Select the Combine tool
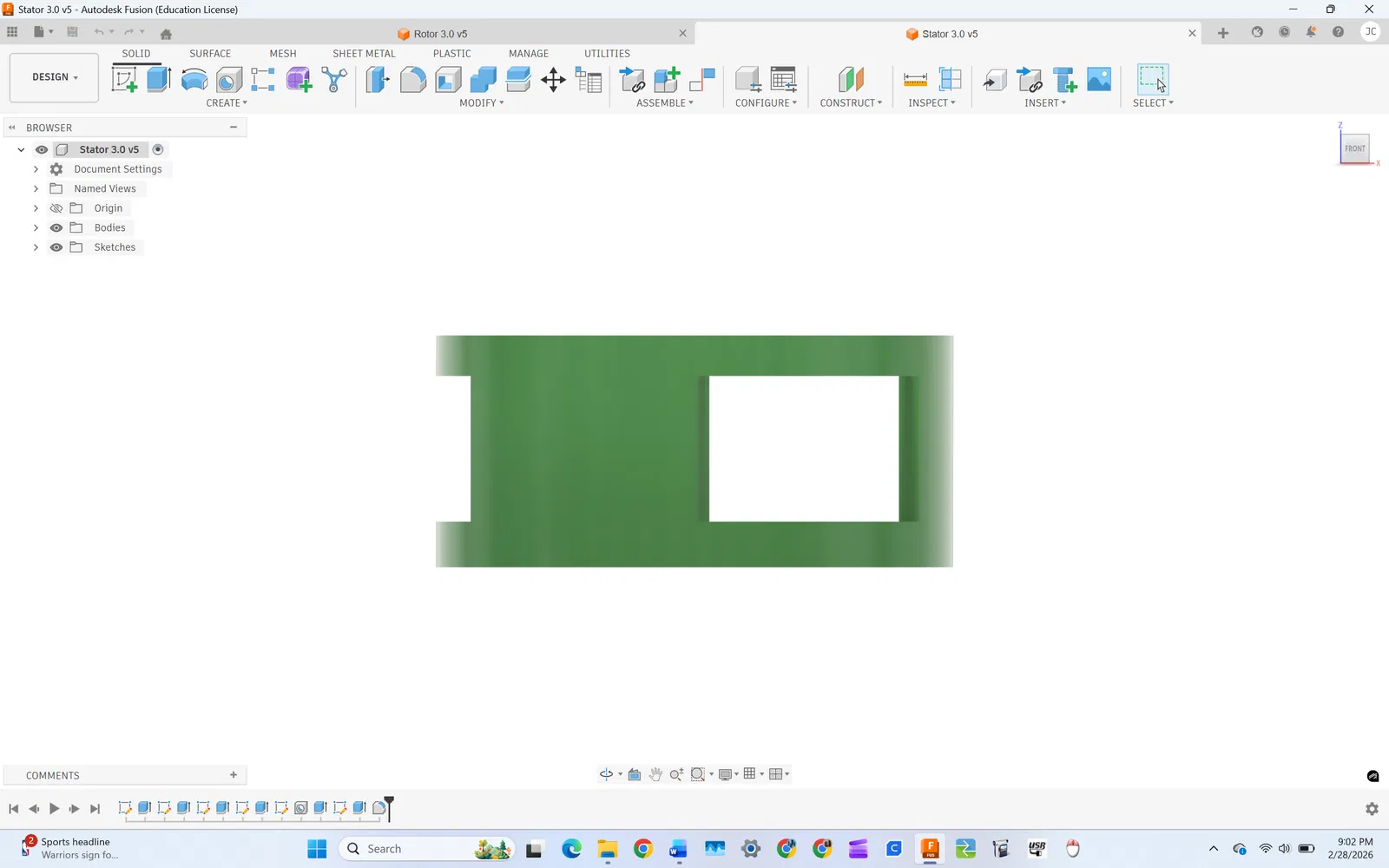Image resolution: width=1389 pixels, height=868 pixels. click(x=483, y=80)
